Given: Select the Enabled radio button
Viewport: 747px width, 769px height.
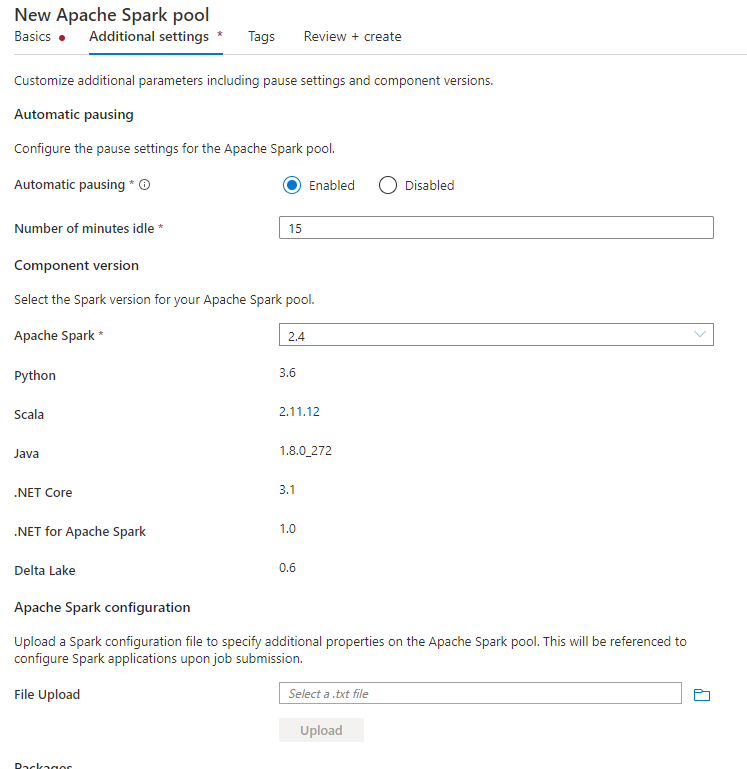Looking at the screenshot, I should [x=292, y=185].
